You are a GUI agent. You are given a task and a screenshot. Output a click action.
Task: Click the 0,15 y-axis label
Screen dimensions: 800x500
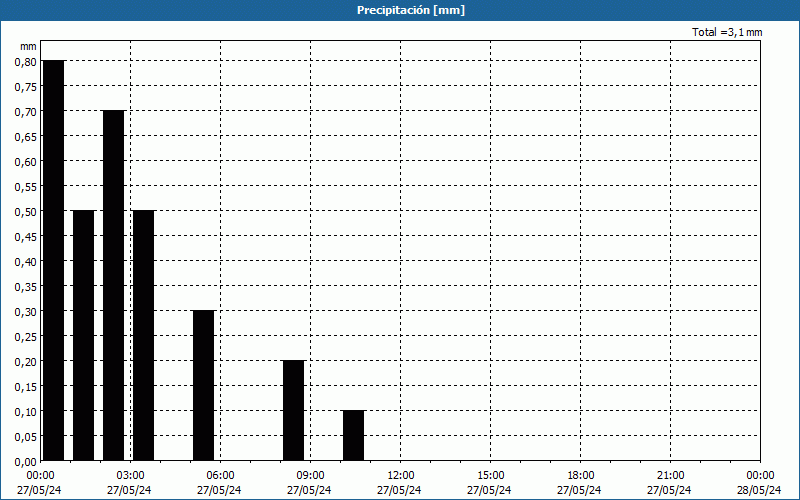pos(26,387)
